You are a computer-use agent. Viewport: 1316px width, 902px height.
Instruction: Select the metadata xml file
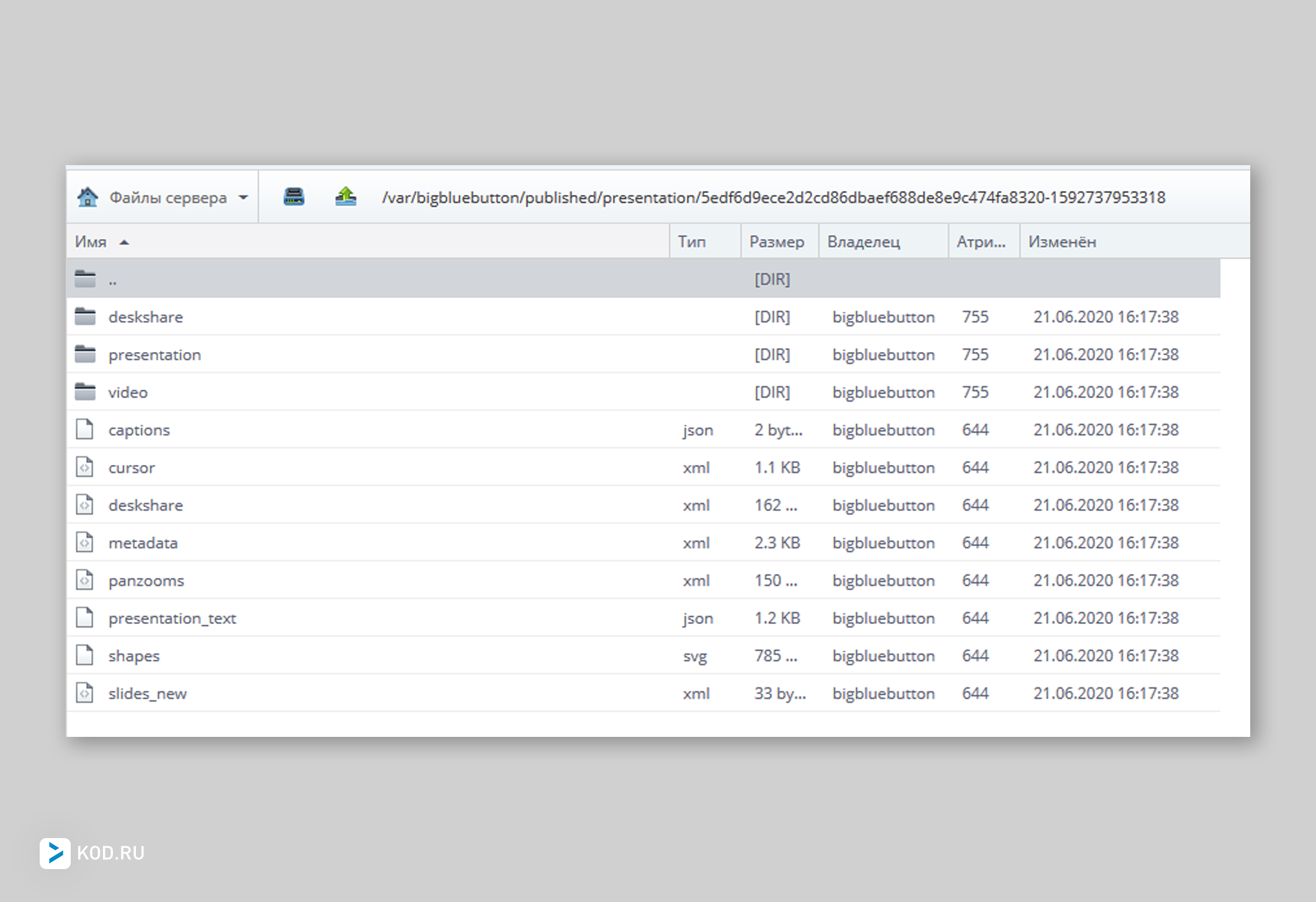pos(143,543)
